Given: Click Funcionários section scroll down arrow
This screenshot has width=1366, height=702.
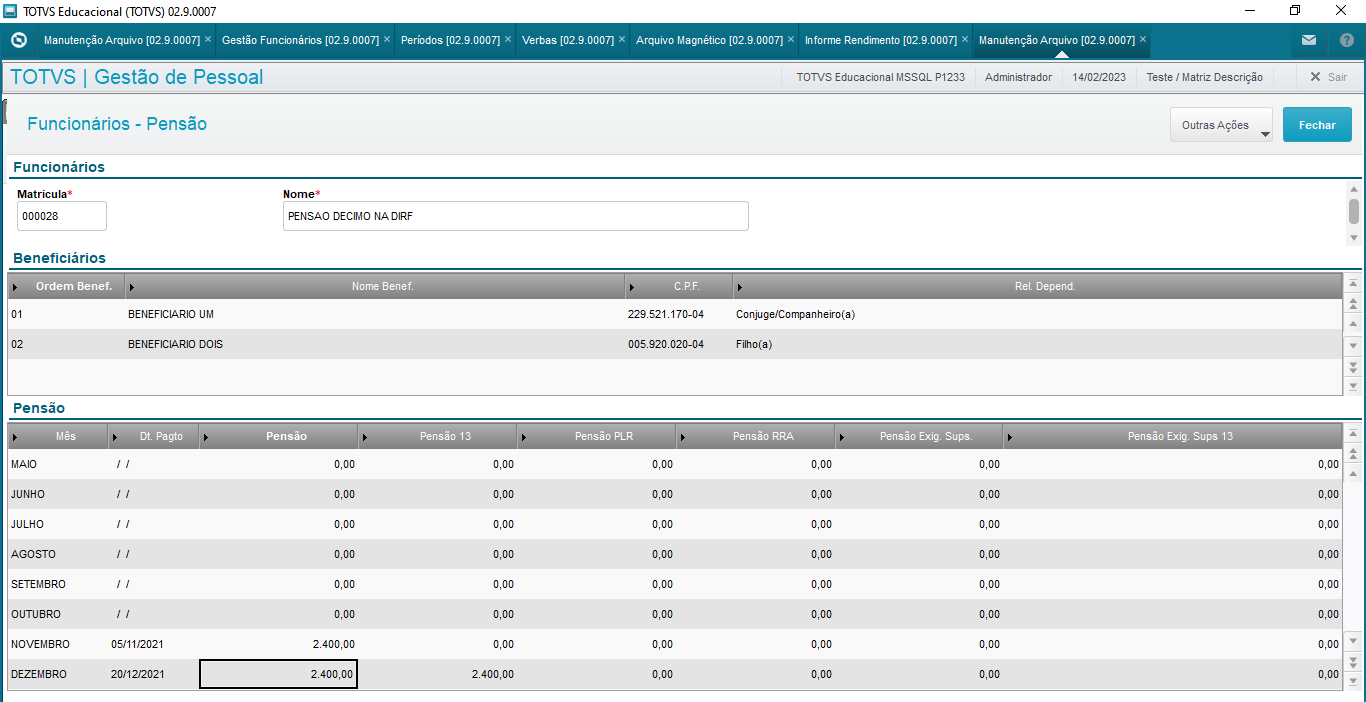Looking at the screenshot, I should (1354, 238).
